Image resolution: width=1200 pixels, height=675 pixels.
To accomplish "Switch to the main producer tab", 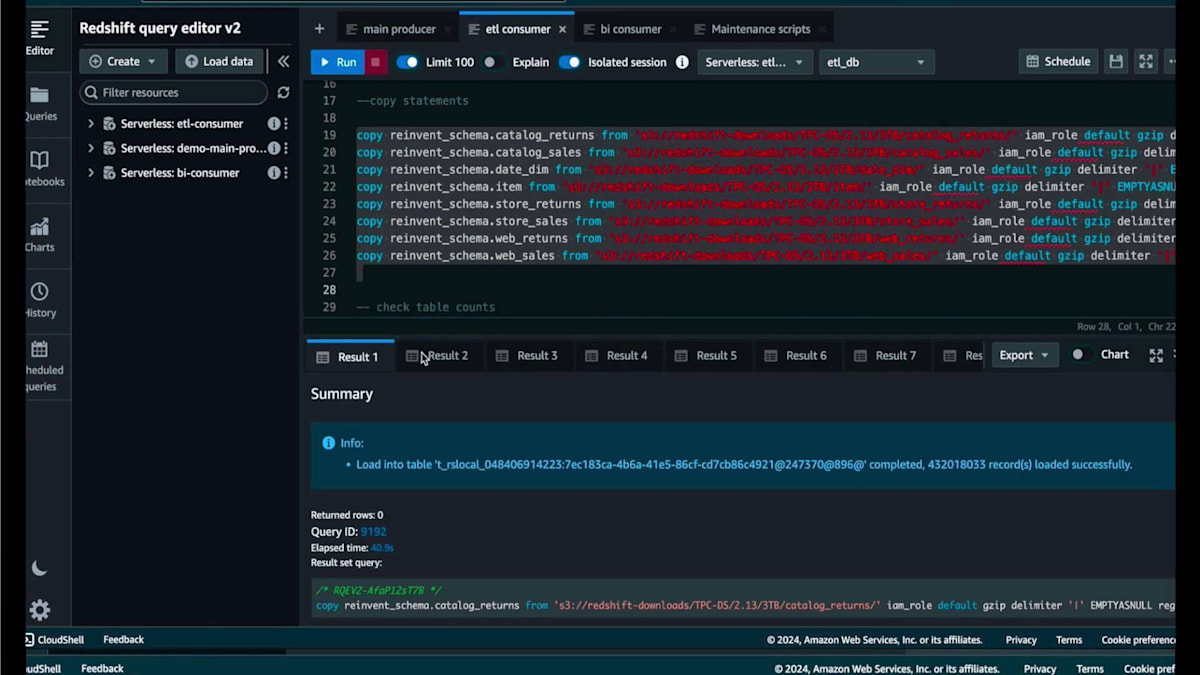I will [x=399, y=30].
